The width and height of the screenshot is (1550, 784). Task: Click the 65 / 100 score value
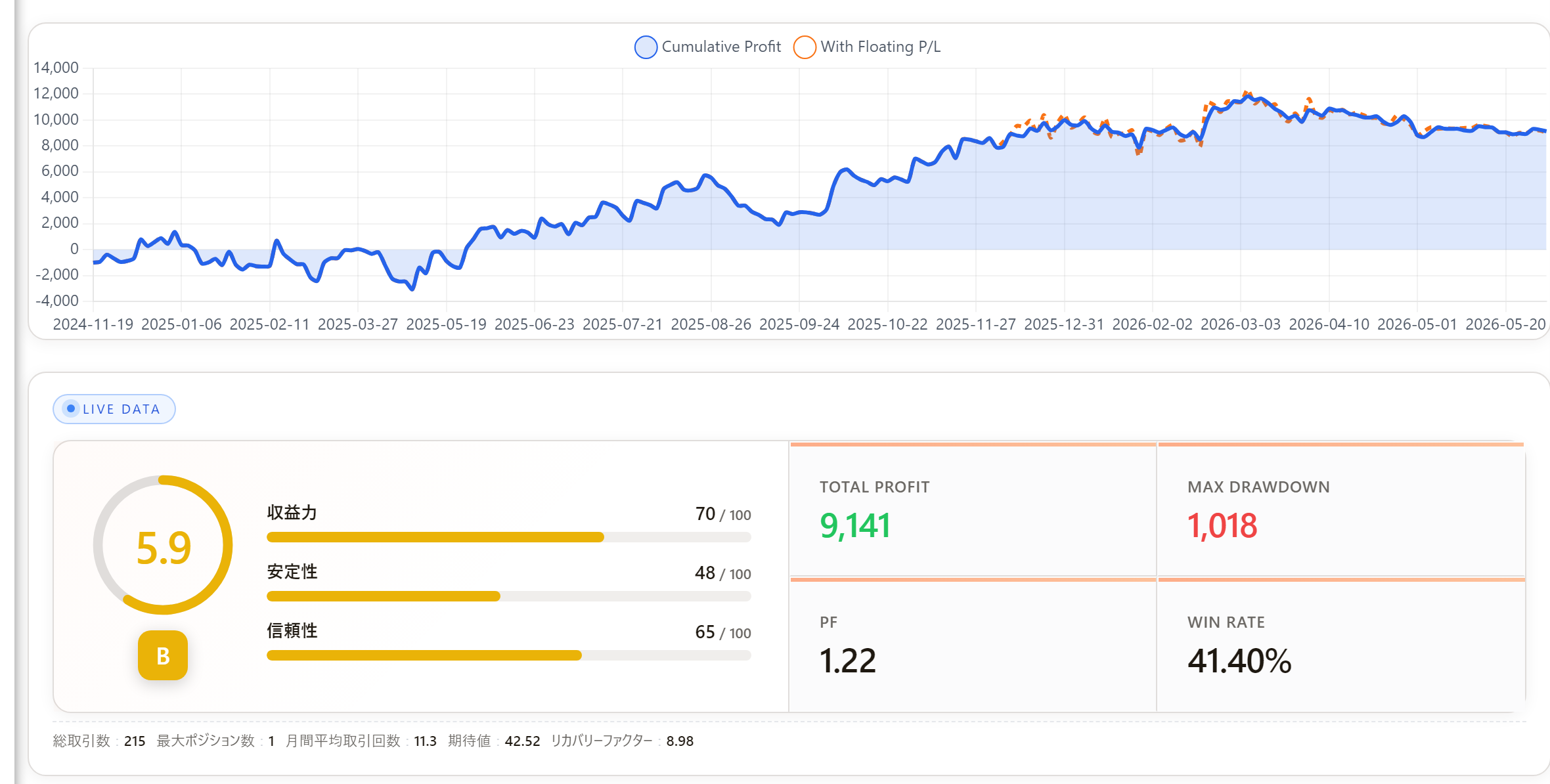[x=723, y=632]
